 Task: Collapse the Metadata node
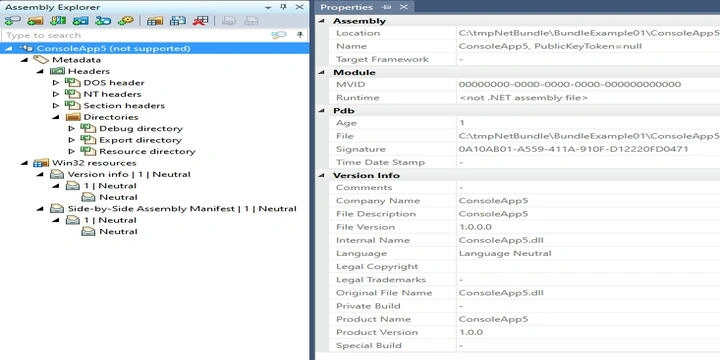tap(24, 60)
